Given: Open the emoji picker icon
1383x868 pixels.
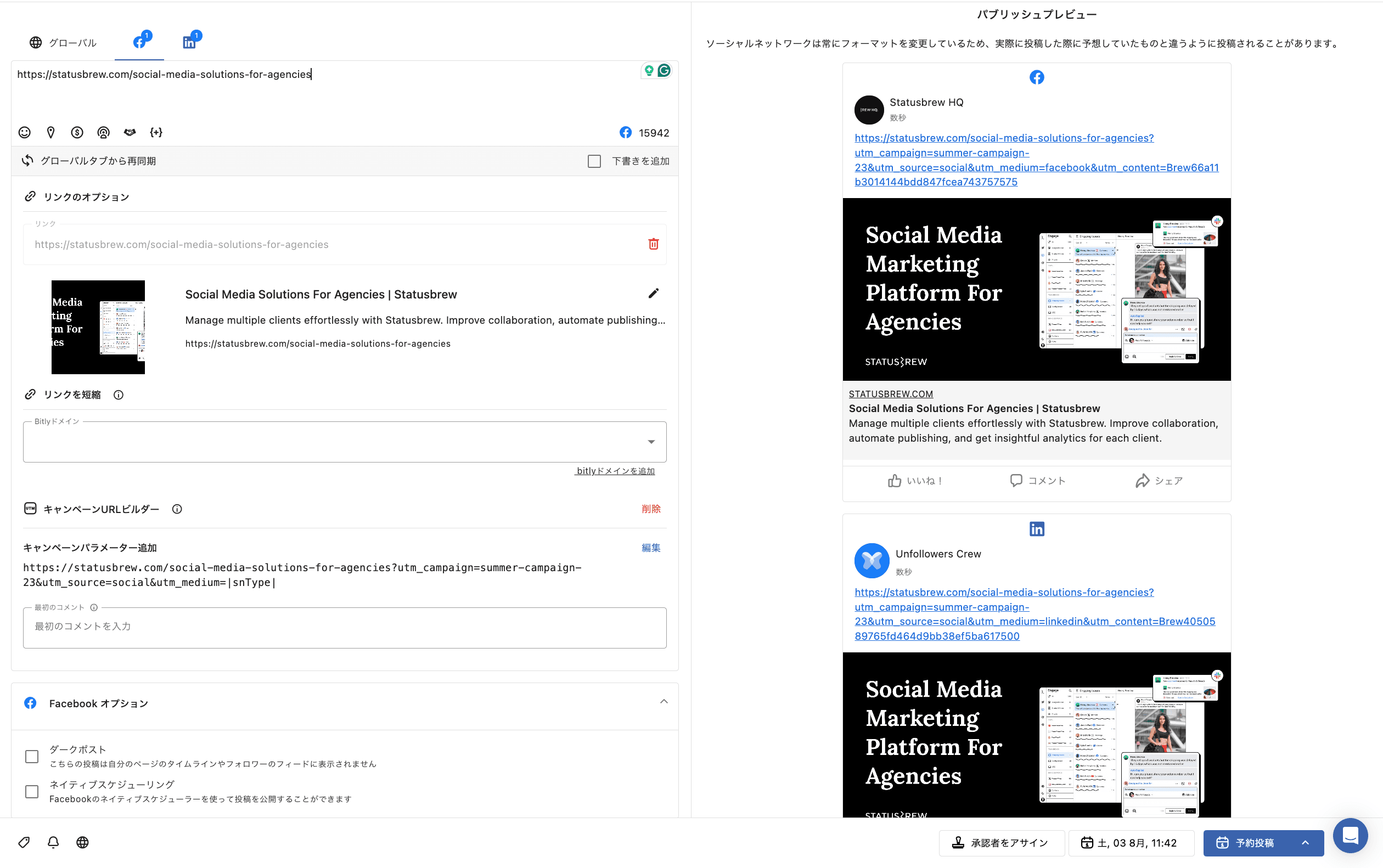Looking at the screenshot, I should tap(24, 133).
